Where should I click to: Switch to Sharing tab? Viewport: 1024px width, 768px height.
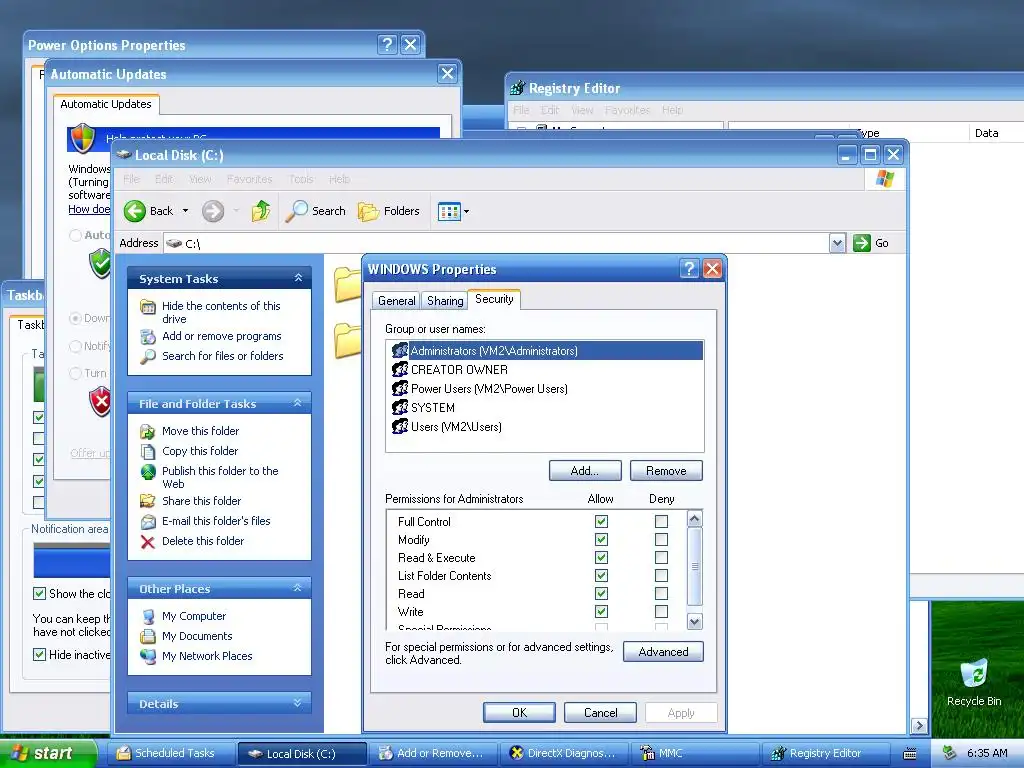coord(445,300)
